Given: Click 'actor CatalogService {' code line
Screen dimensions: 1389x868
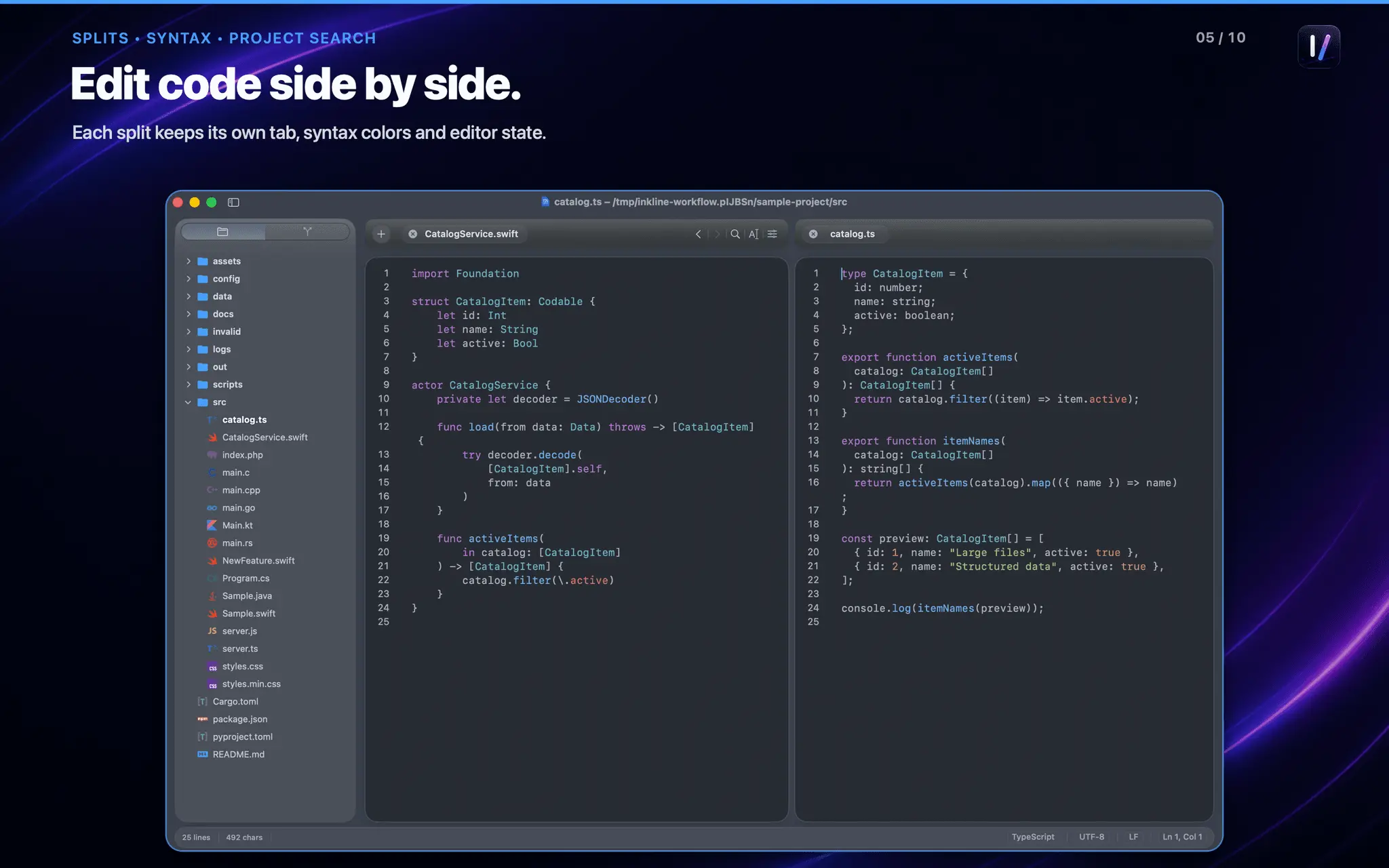Looking at the screenshot, I should click(x=481, y=385).
